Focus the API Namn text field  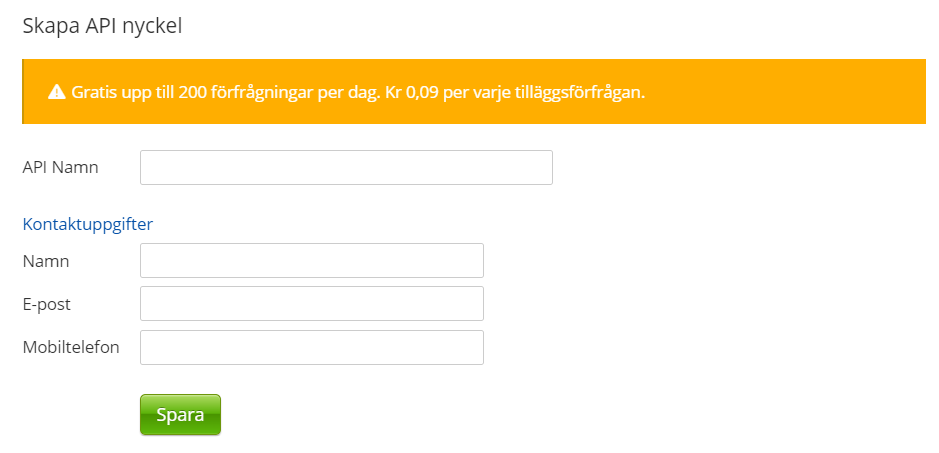tap(346, 168)
